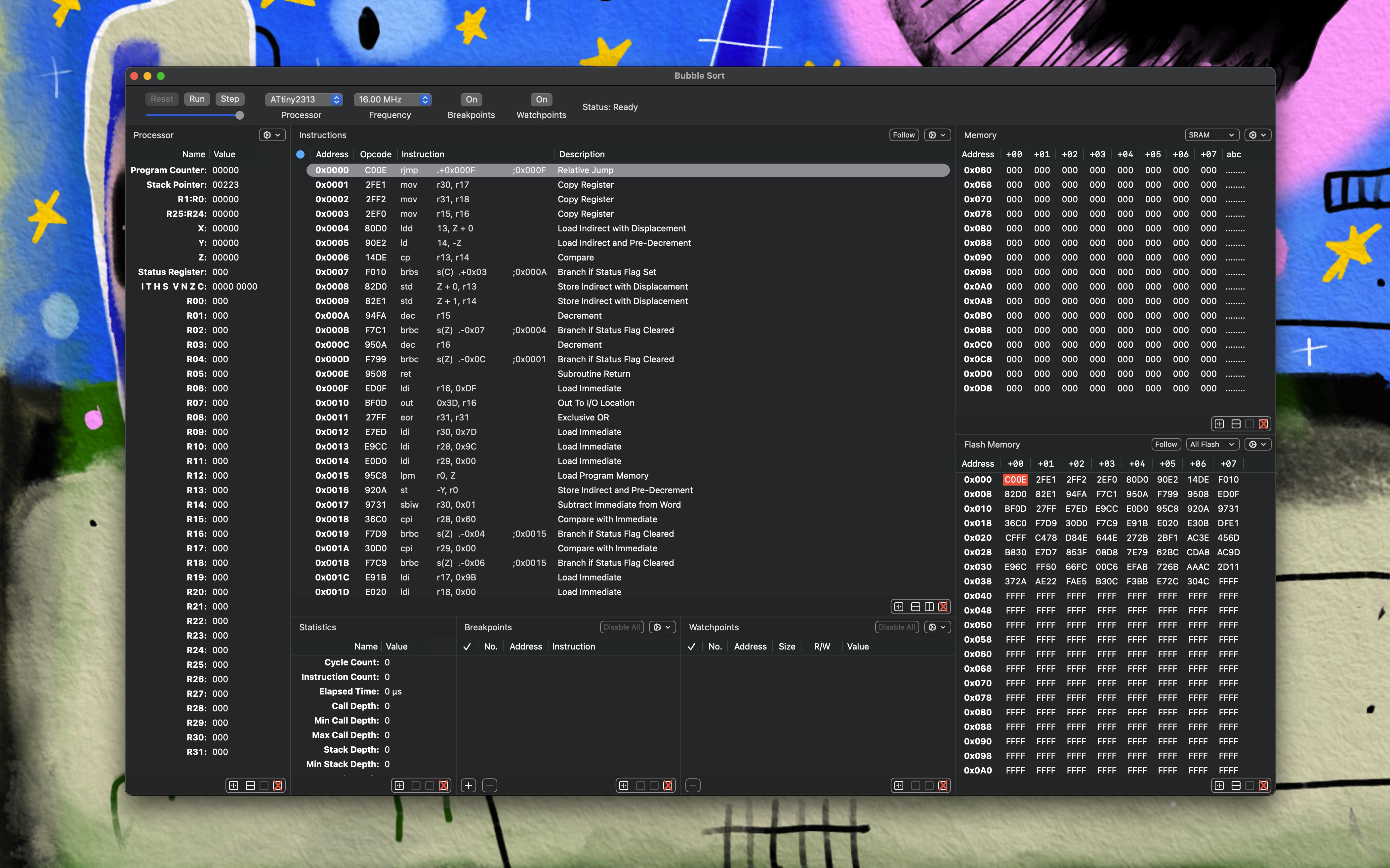Open gear options menu in Processor panel header

coord(272,135)
